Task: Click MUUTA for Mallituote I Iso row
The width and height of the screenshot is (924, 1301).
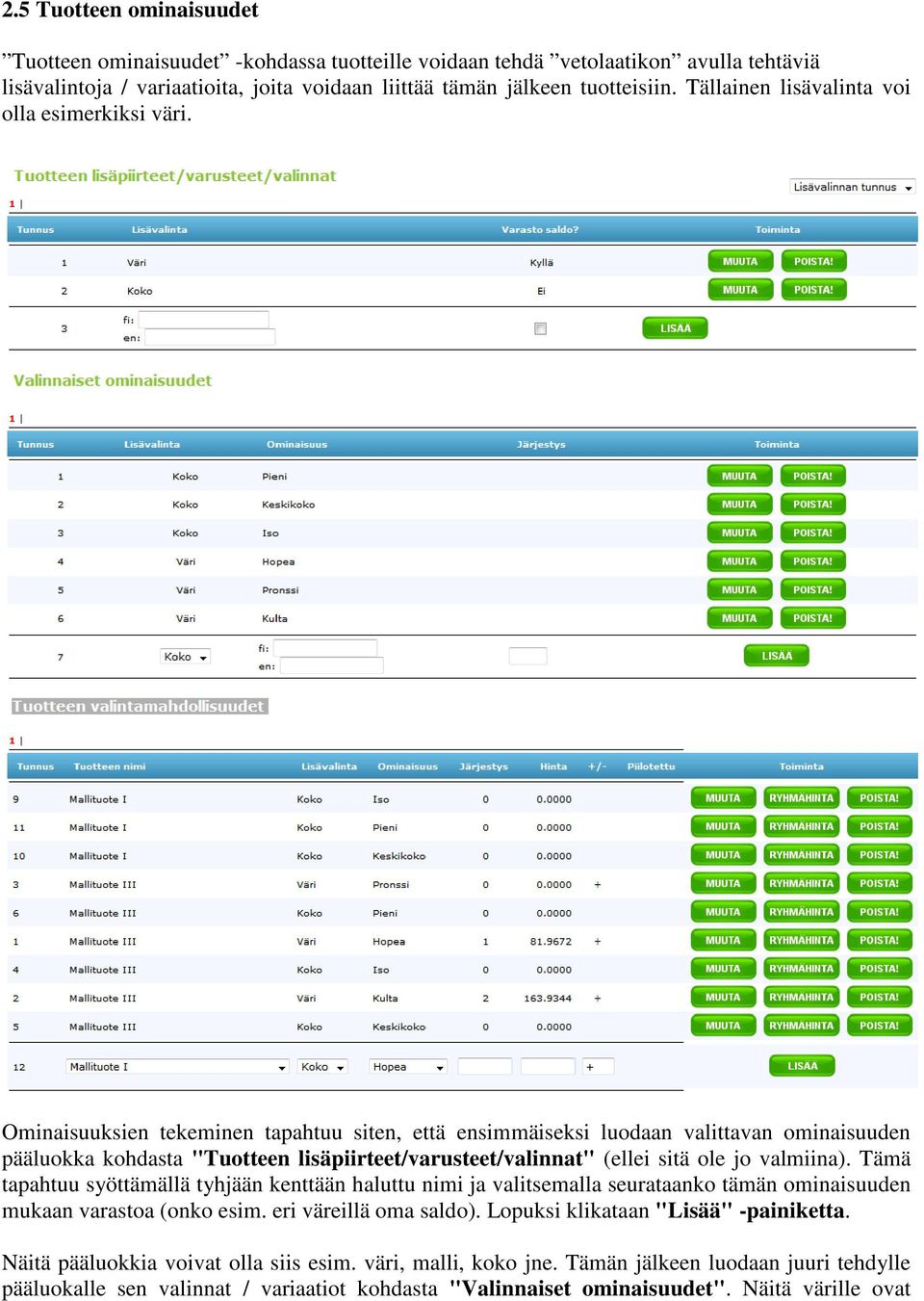Action: pyautogui.click(x=723, y=798)
